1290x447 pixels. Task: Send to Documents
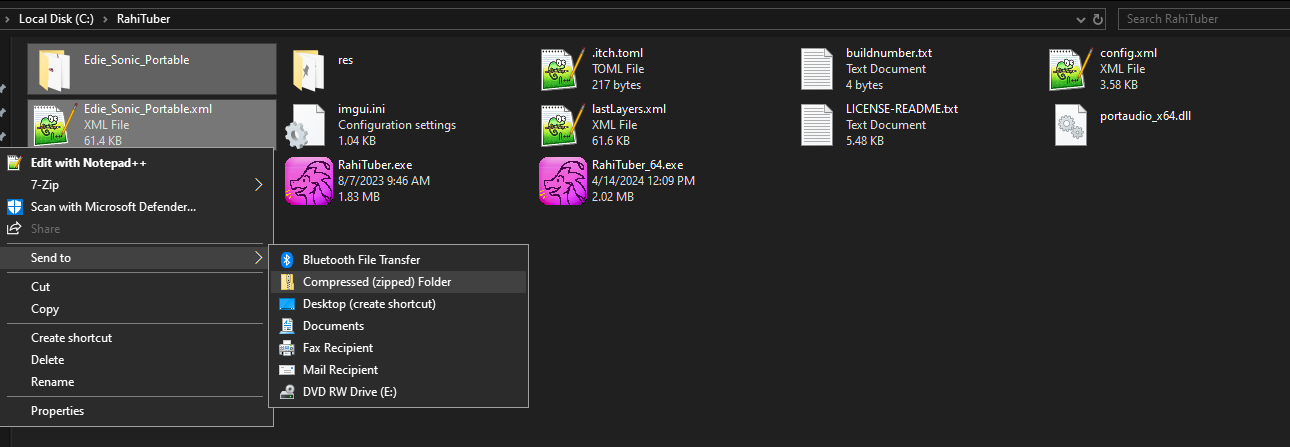pos(398,326)
